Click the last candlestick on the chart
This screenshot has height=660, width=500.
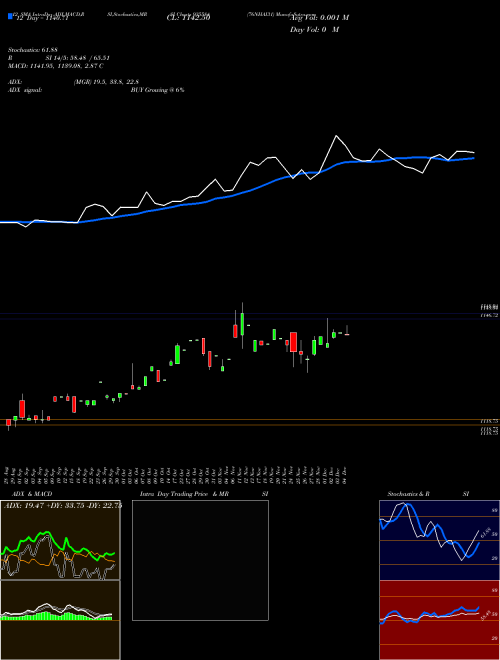tap(347, 330)
